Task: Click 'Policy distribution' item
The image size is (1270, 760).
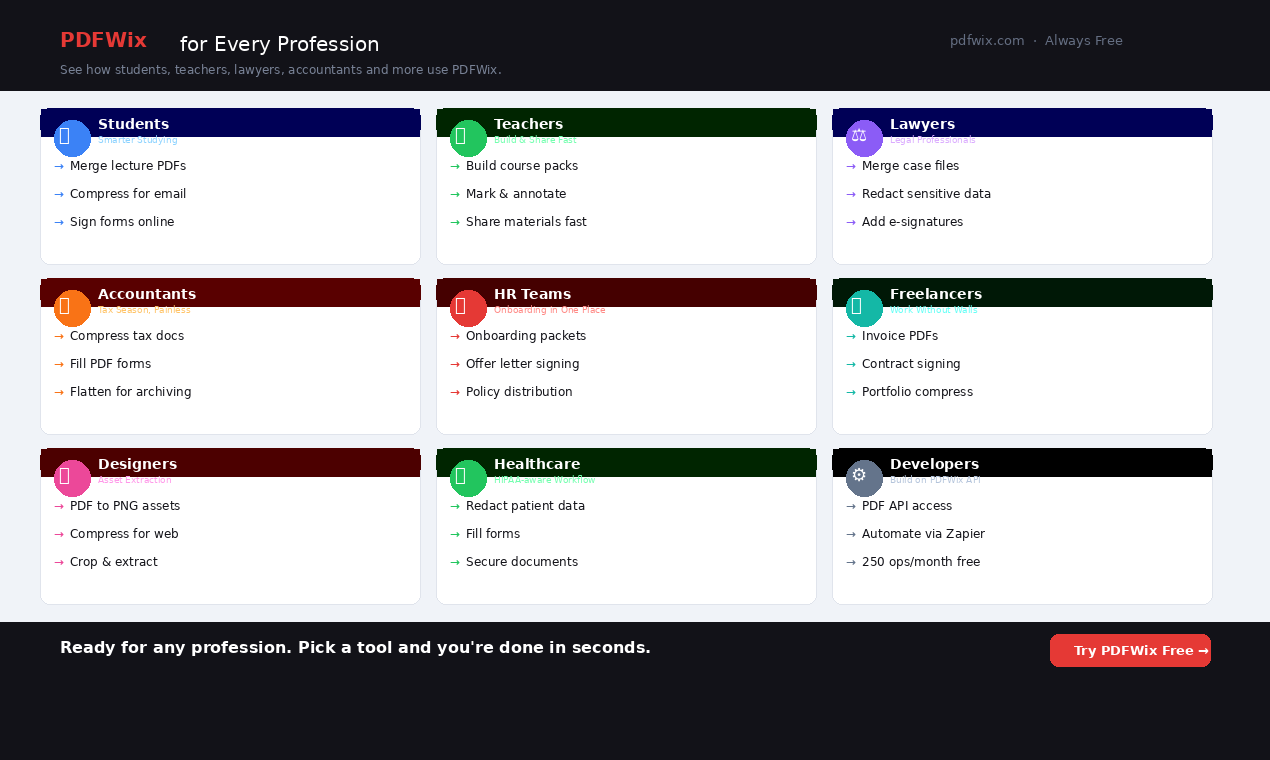Action: 519,392
